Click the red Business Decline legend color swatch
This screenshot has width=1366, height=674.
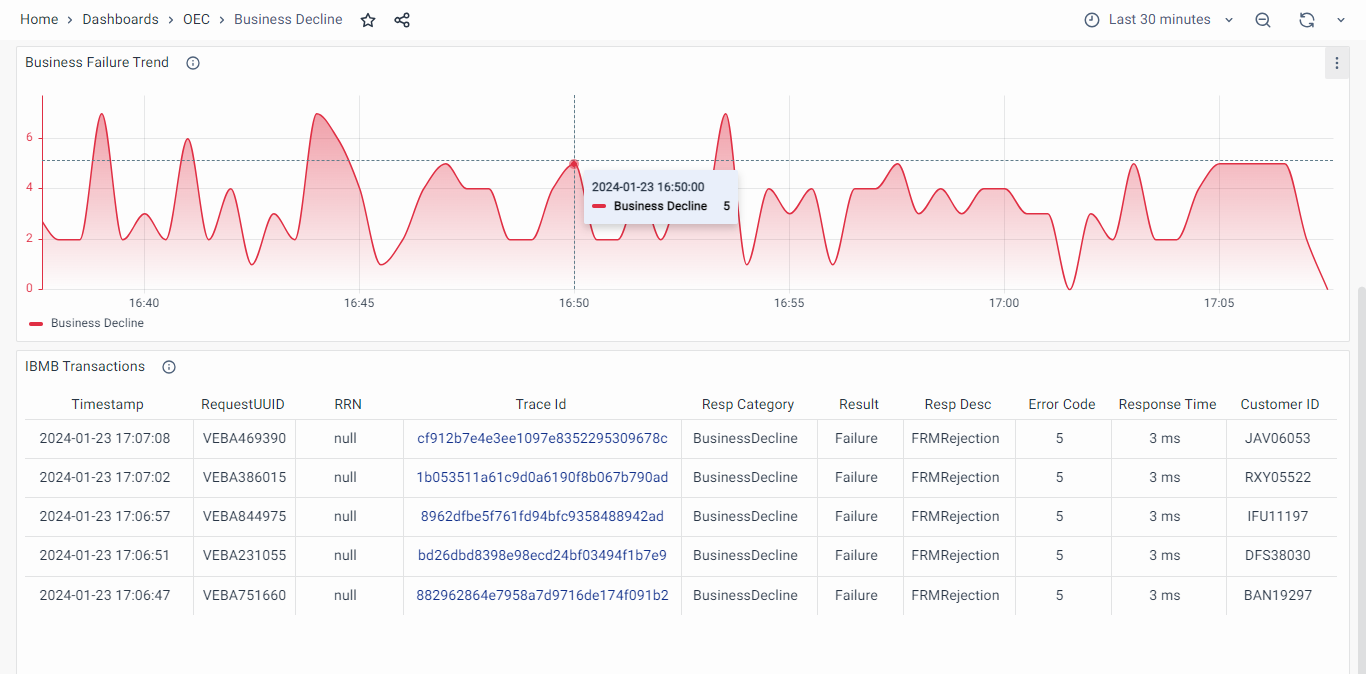[36, 324]
